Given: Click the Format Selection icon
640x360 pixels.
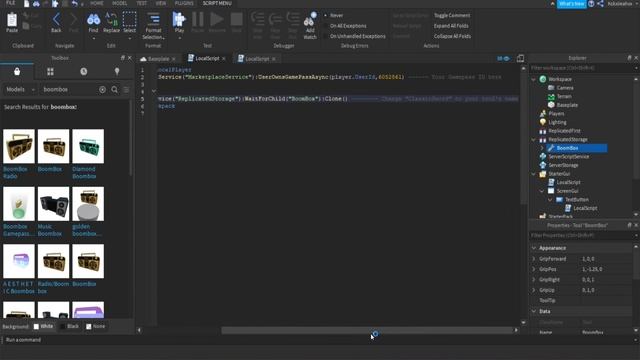Looking at the screenshot, I should click(x=153, y=20).
